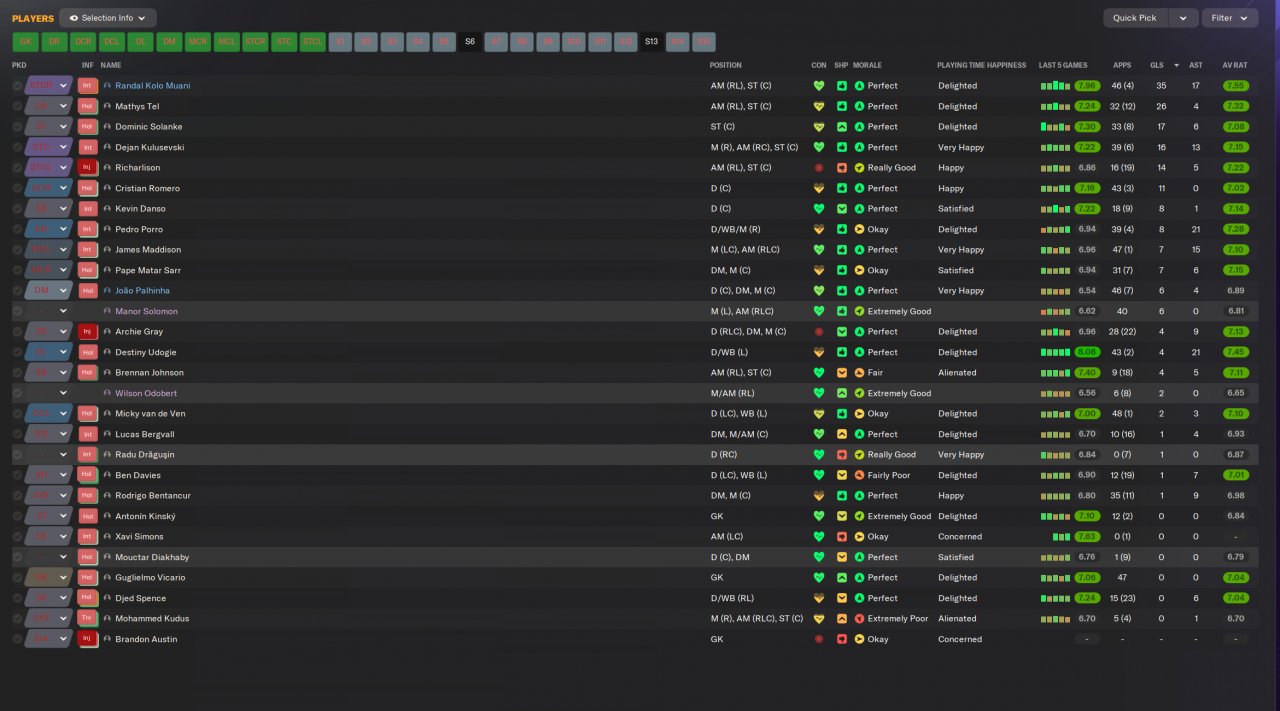1280x711 pixels.
Task: Toggle the picked checkbox for Guglielmo Vicario
Action: pos(17,578)
